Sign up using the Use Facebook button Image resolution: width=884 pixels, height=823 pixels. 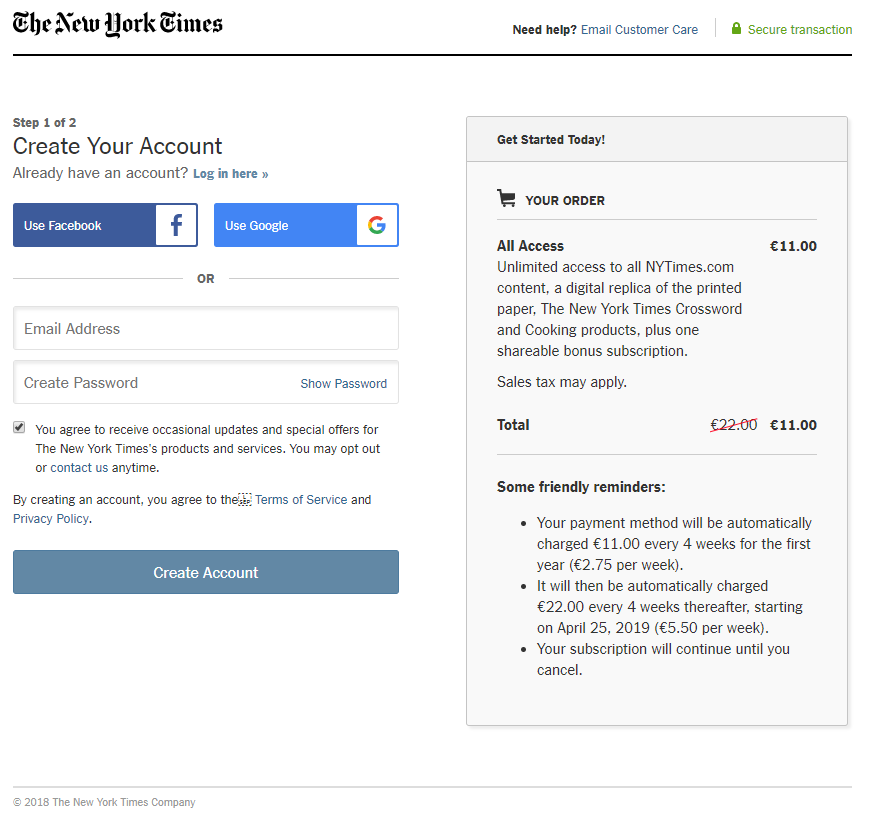tap(105, 225)
